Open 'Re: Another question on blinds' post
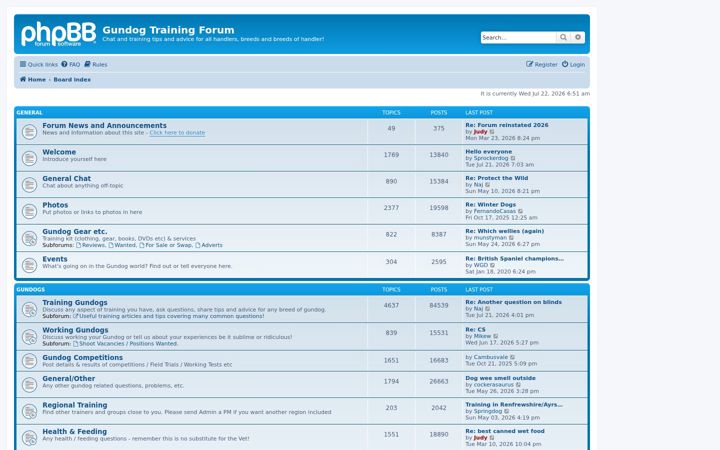 [513, 302]
